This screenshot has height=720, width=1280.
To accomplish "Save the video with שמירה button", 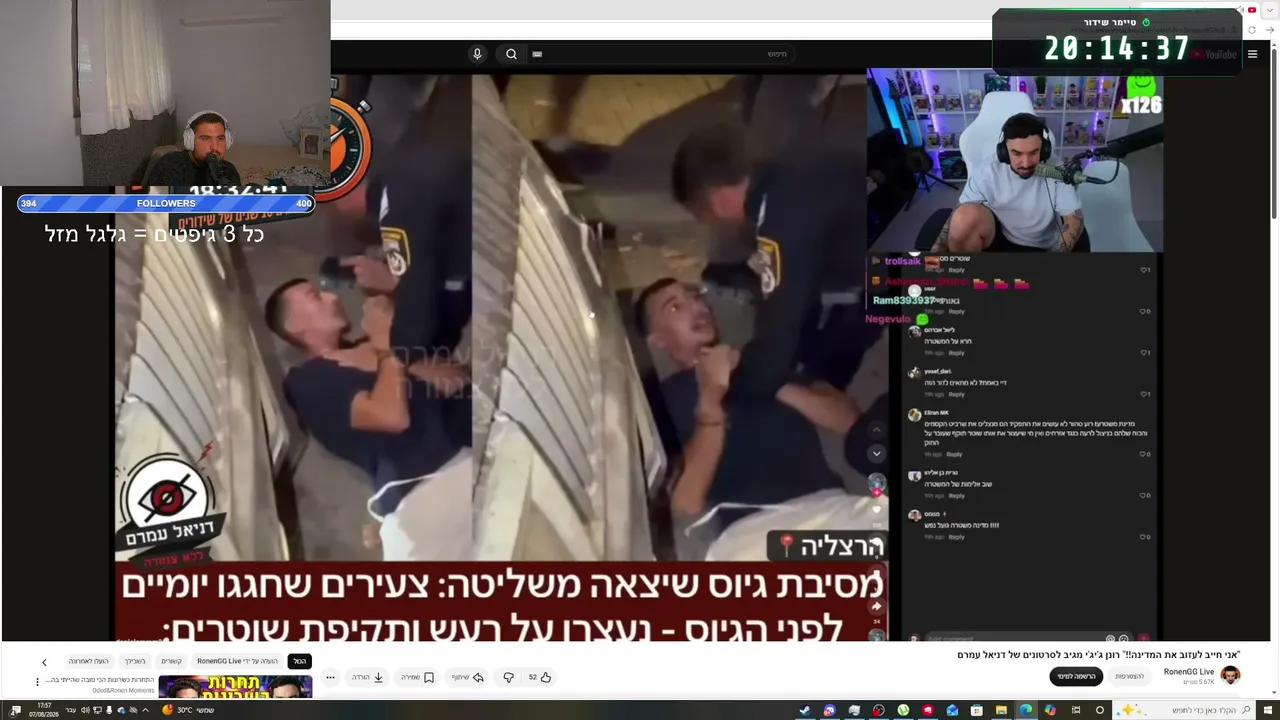I will click(x=418, y=677).
